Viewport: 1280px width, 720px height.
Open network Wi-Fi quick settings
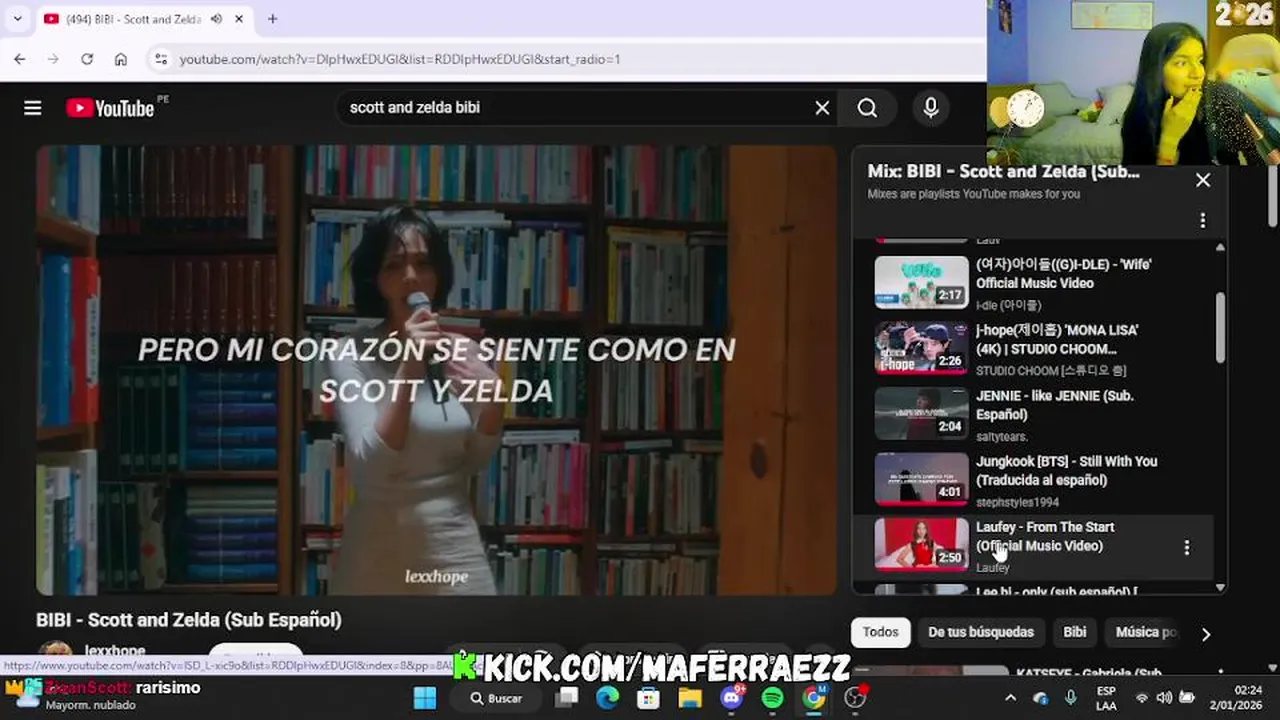[1142, 698]
